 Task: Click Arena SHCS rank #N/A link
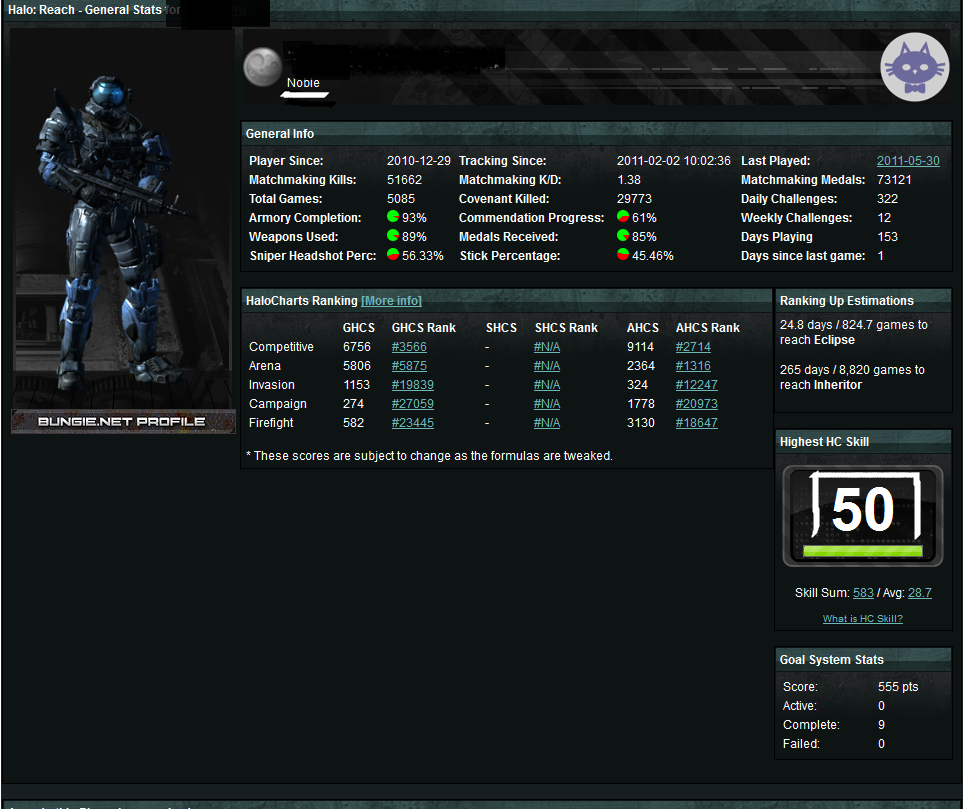(x=547, y=365)
